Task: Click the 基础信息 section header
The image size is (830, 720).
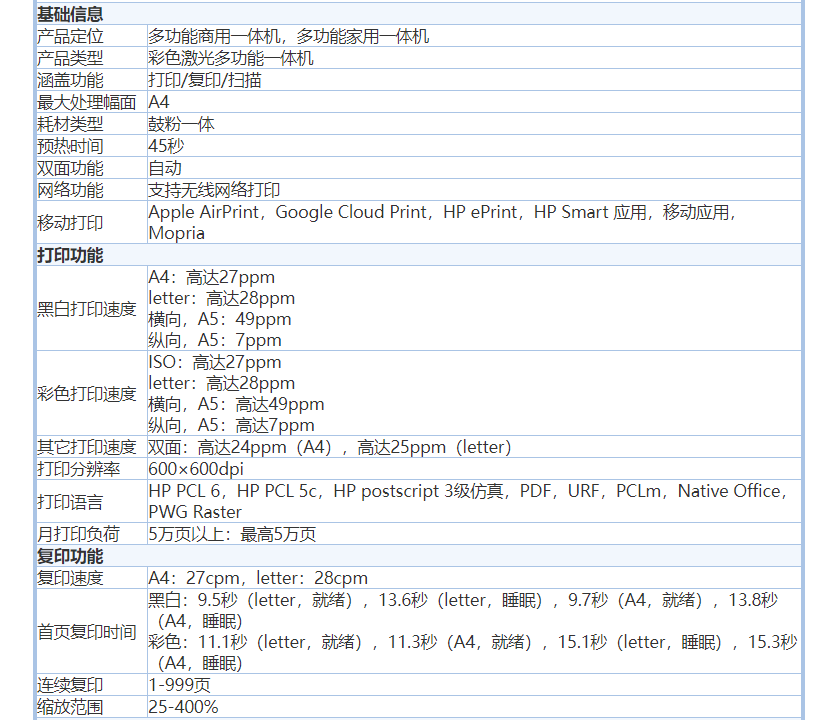Action: pos(70,14)
